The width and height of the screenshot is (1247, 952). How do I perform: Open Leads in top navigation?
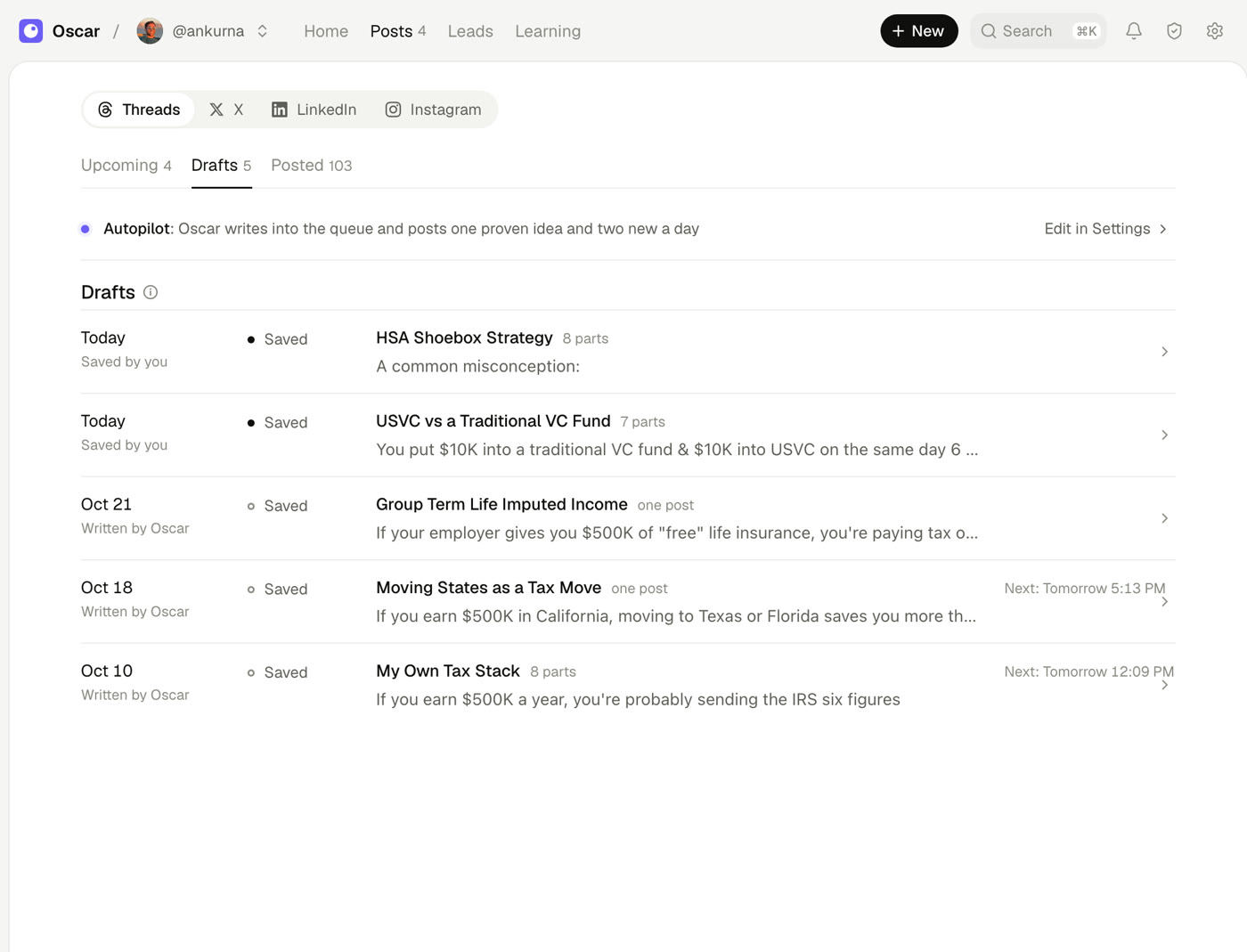click(x=470, y=31)
